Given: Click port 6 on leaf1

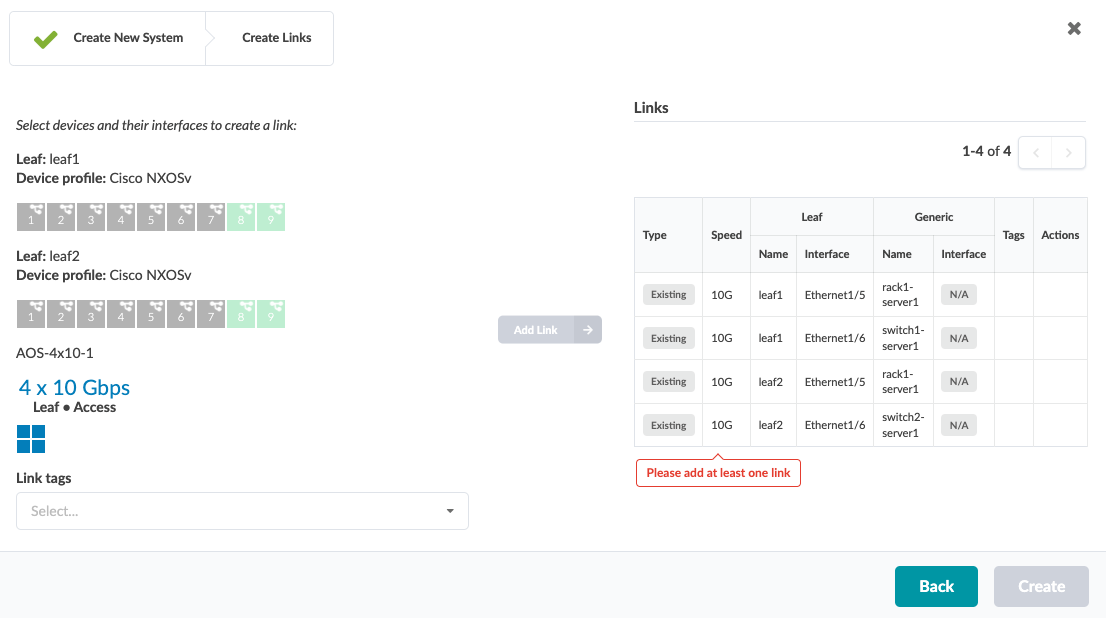Looking at the screenshot, I should click(181, 217).
